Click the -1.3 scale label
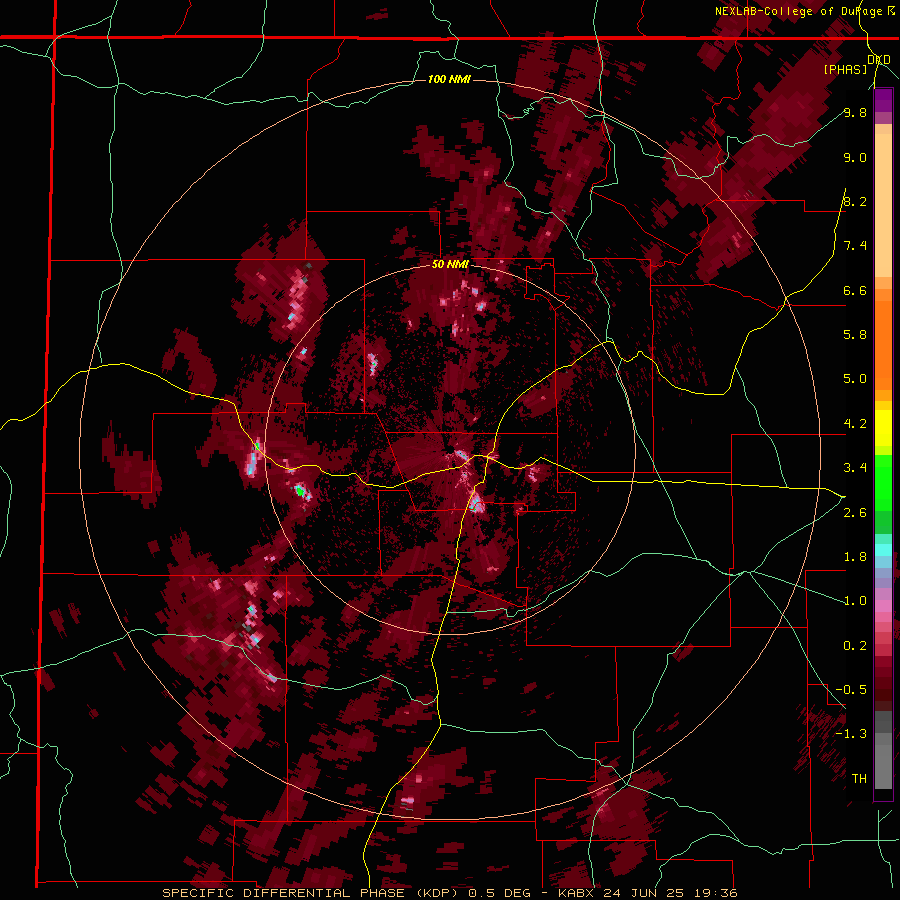This screenshot has width=900, height=900. pyautogui.click(x=851, y=734)
